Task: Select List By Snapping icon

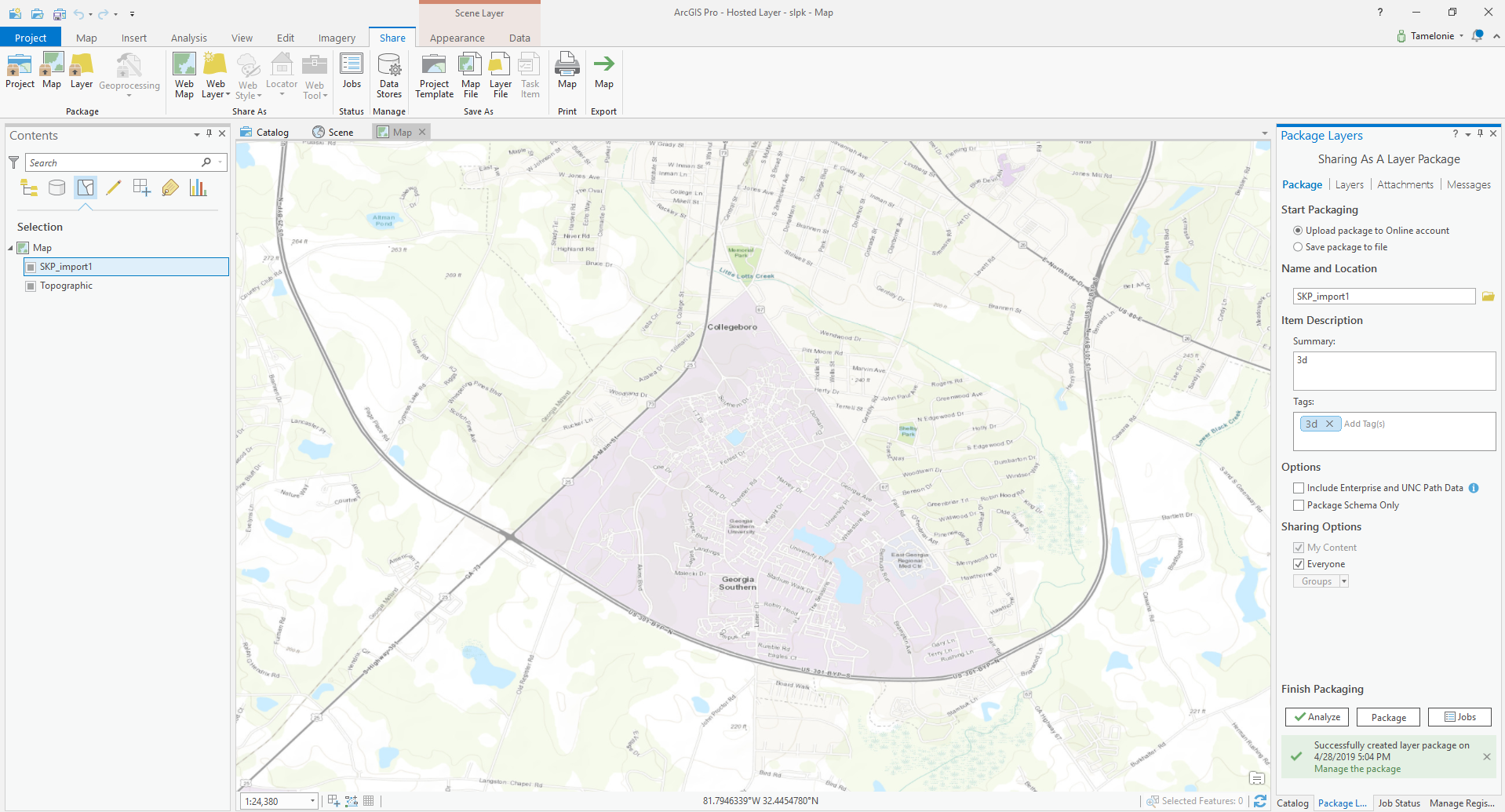Action: click(142, 188)
